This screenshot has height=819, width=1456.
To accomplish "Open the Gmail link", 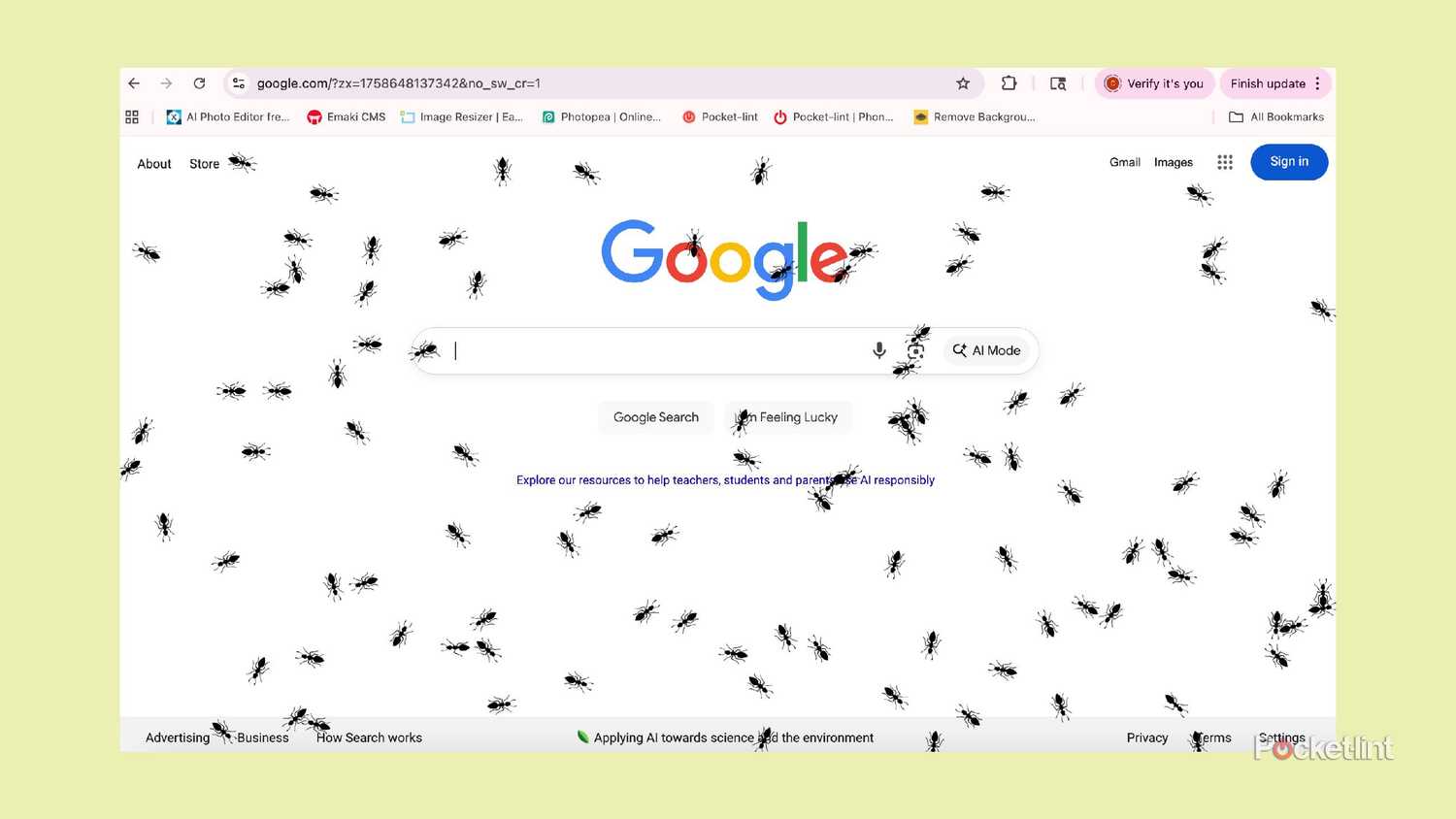I will click(x=1125, y=162).
